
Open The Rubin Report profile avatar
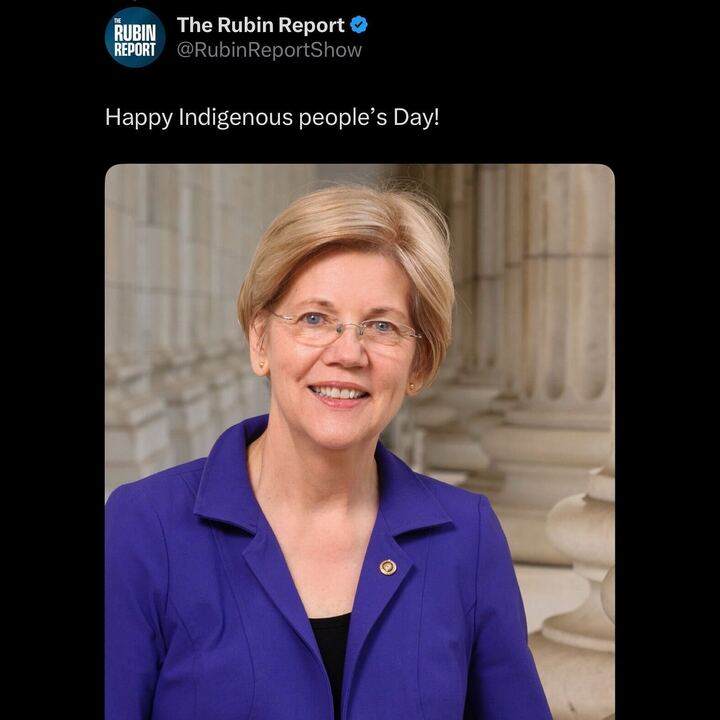point(135,37)
